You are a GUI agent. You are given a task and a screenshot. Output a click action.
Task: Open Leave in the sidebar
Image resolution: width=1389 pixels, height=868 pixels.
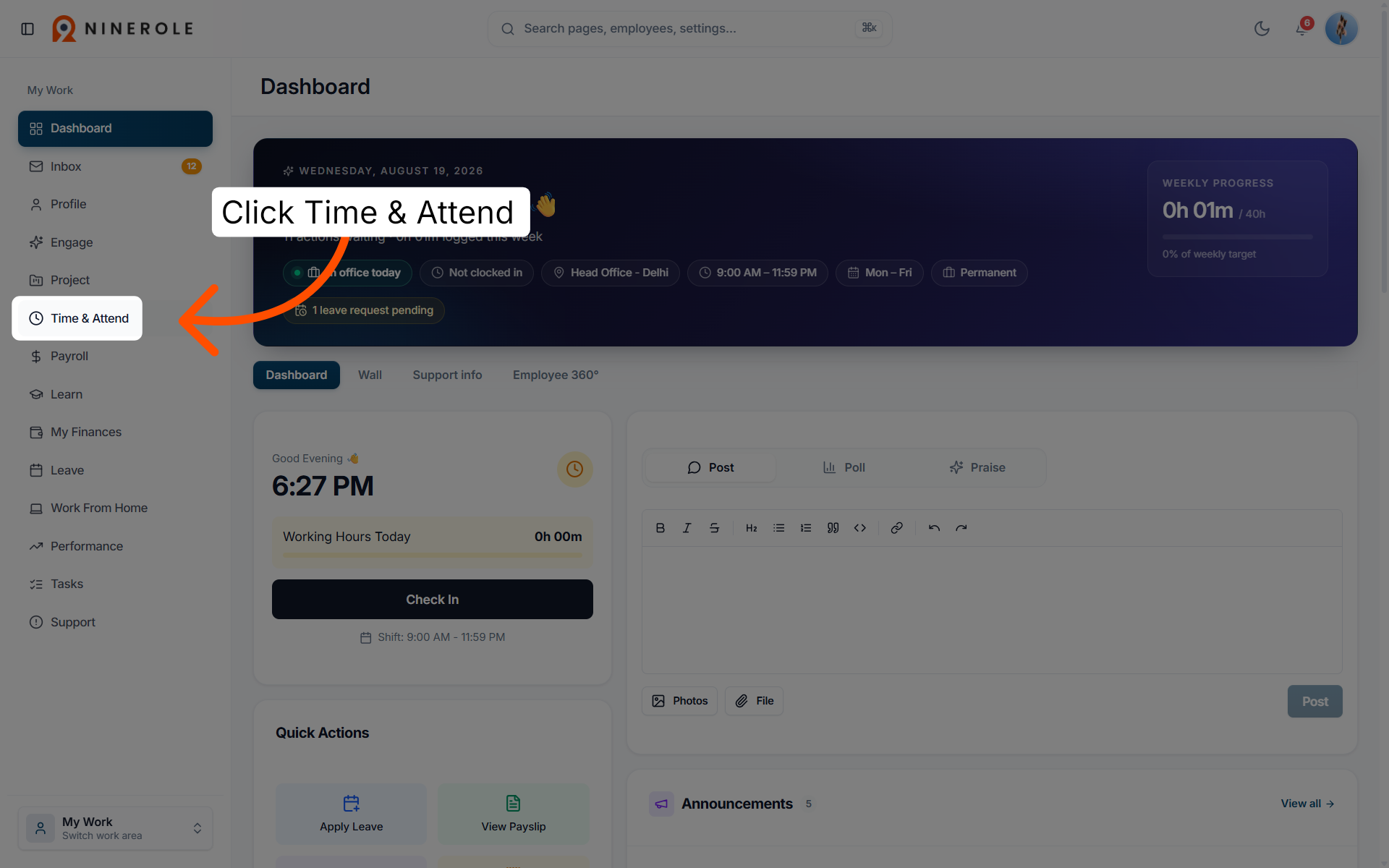tap(115, 470)
